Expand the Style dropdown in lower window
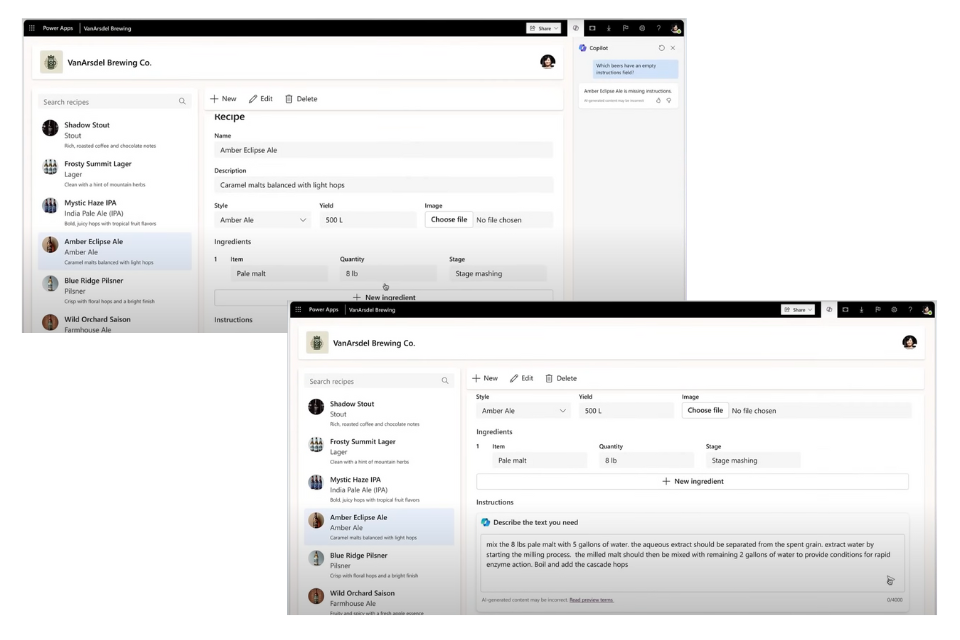Viewport: 960px width, 640px height. point(525,410)
